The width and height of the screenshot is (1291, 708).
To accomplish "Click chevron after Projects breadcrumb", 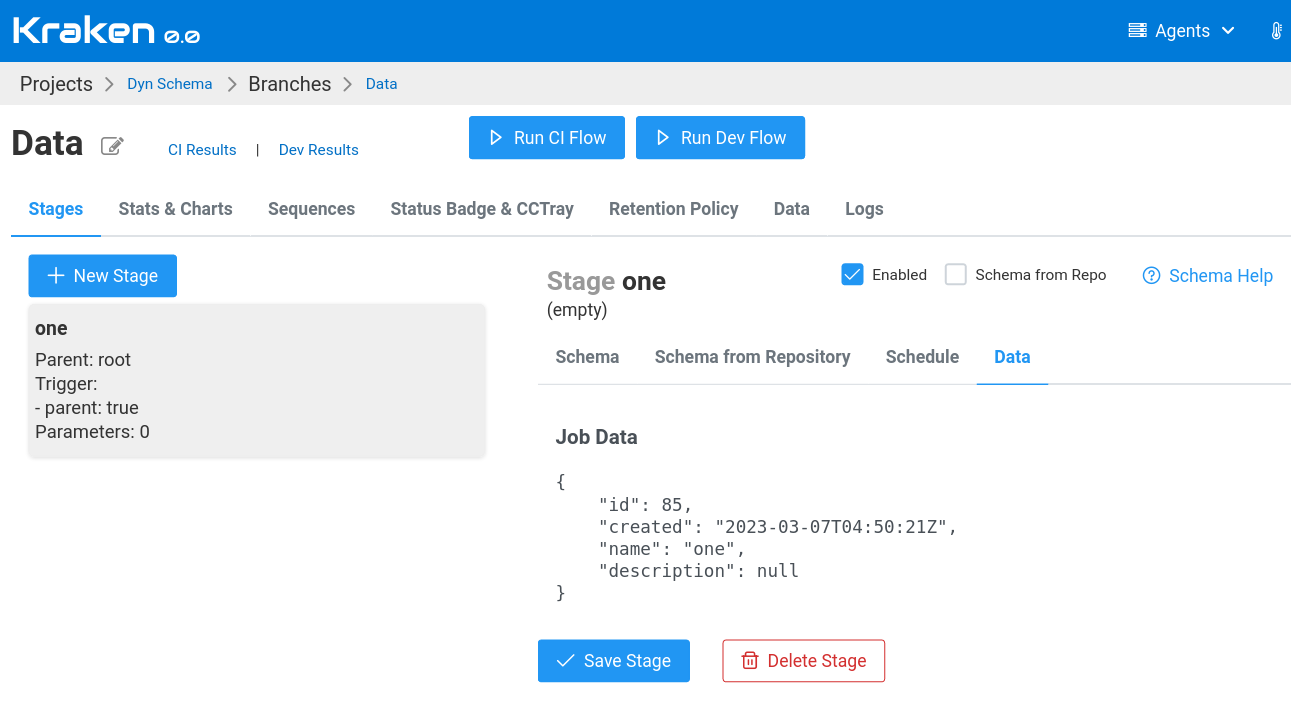I will (110, 84).
